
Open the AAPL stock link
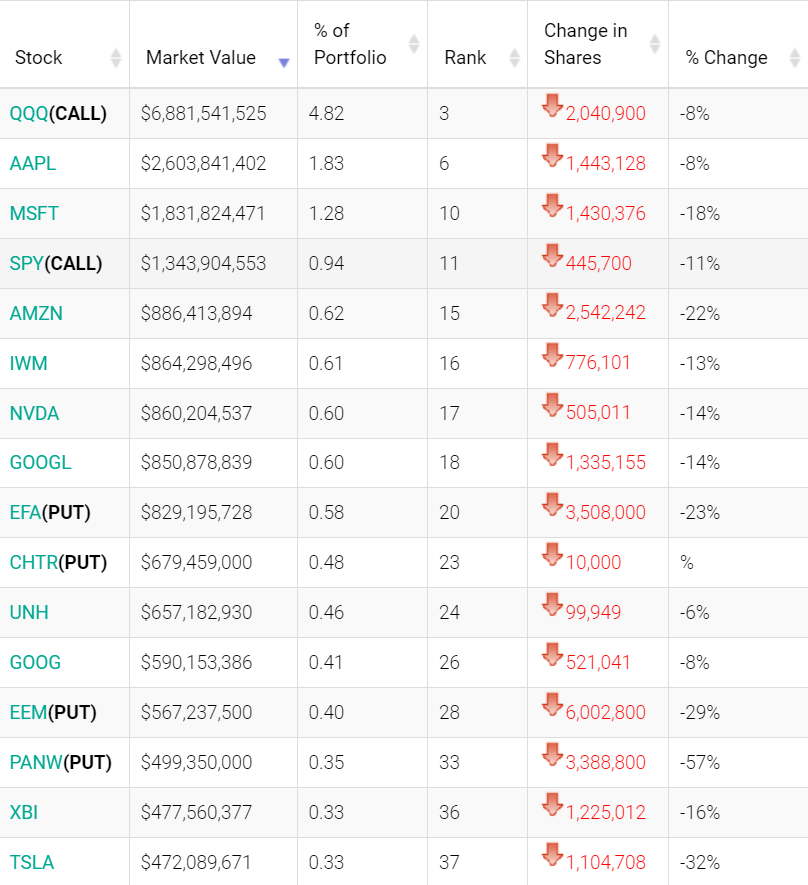(33, 164)
